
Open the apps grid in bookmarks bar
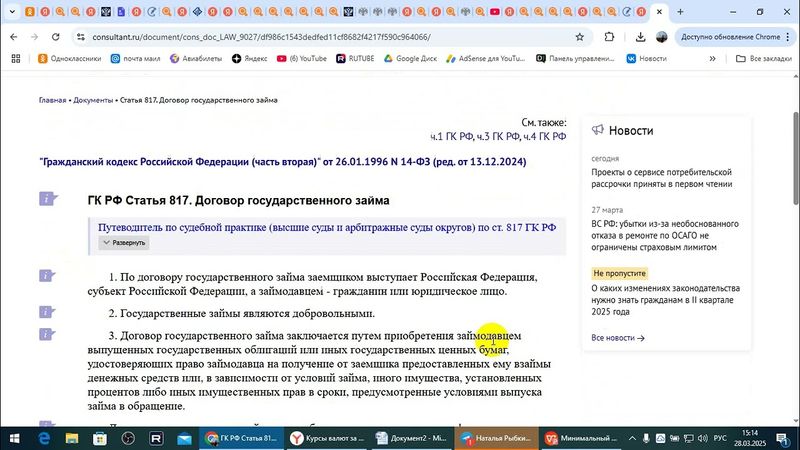(16, 59)
